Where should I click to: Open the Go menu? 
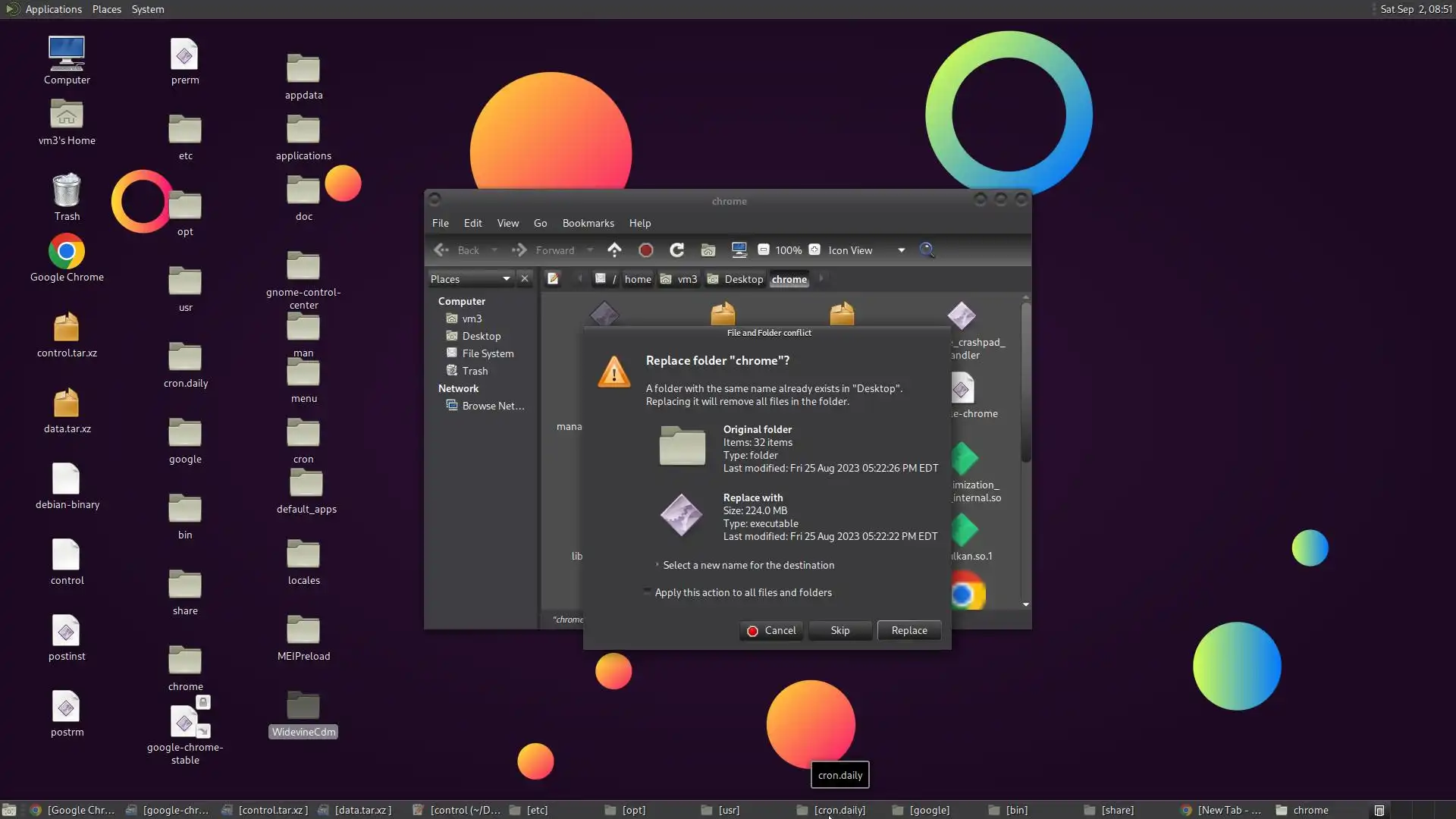pyautogui.click(x=540, y=223)
